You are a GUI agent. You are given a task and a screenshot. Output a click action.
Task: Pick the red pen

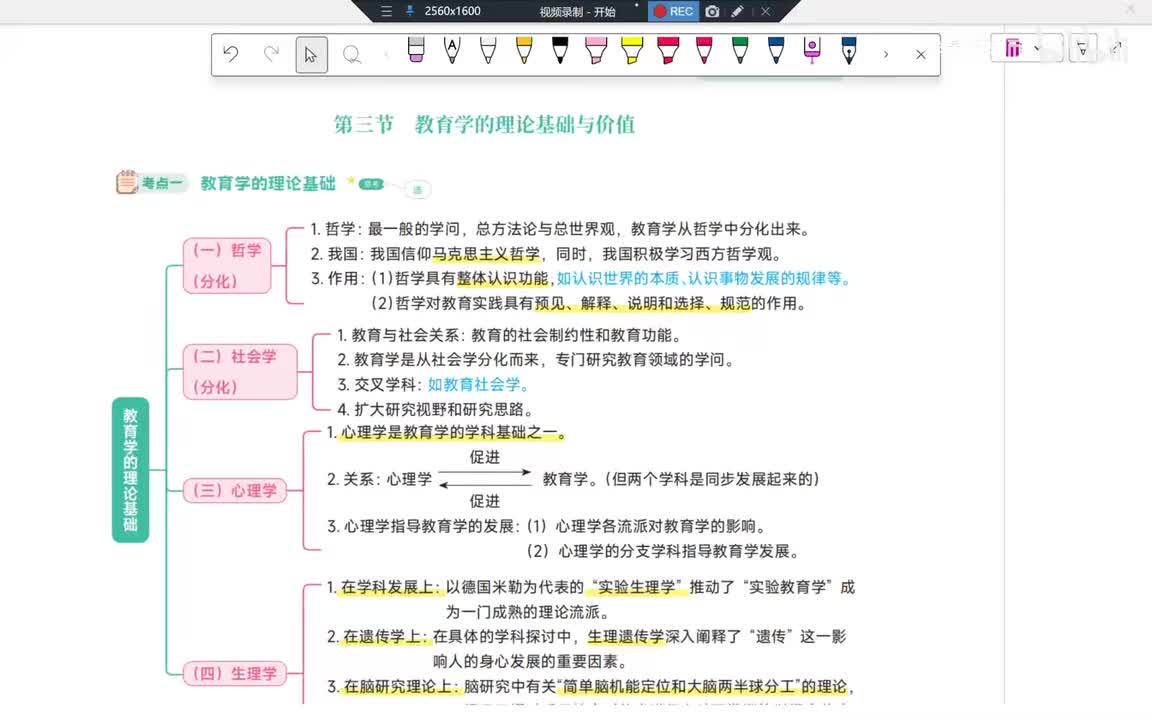pos(704,49)
